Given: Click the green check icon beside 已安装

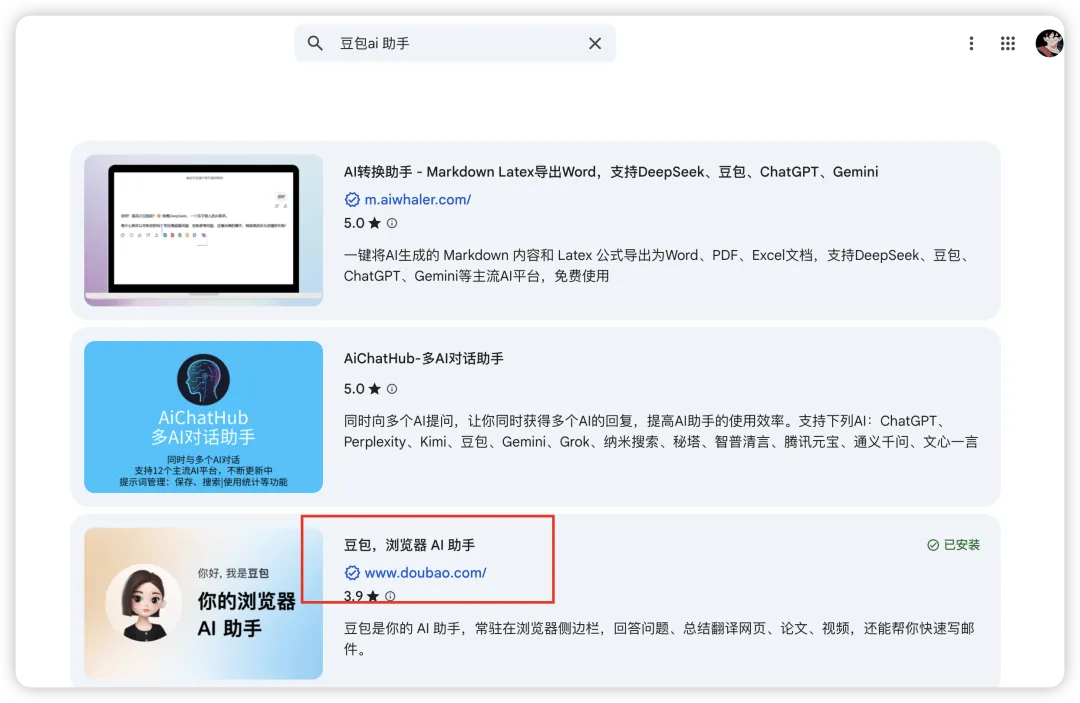Looking at the screenshot, I should 933,545.
